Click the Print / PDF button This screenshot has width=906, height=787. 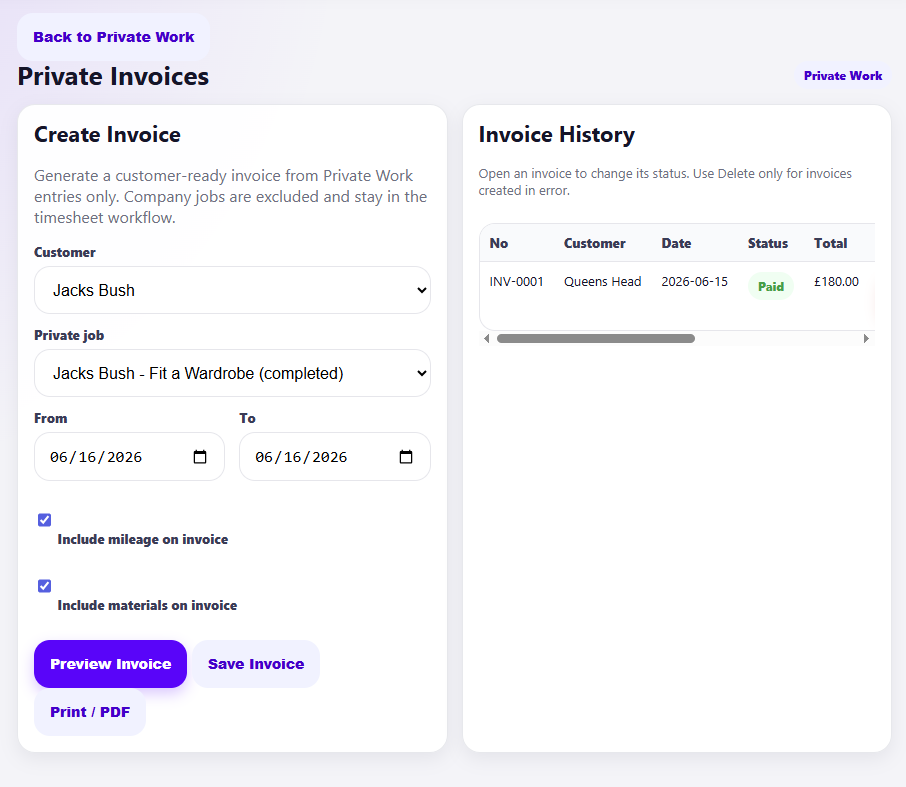tap(90, 712)
